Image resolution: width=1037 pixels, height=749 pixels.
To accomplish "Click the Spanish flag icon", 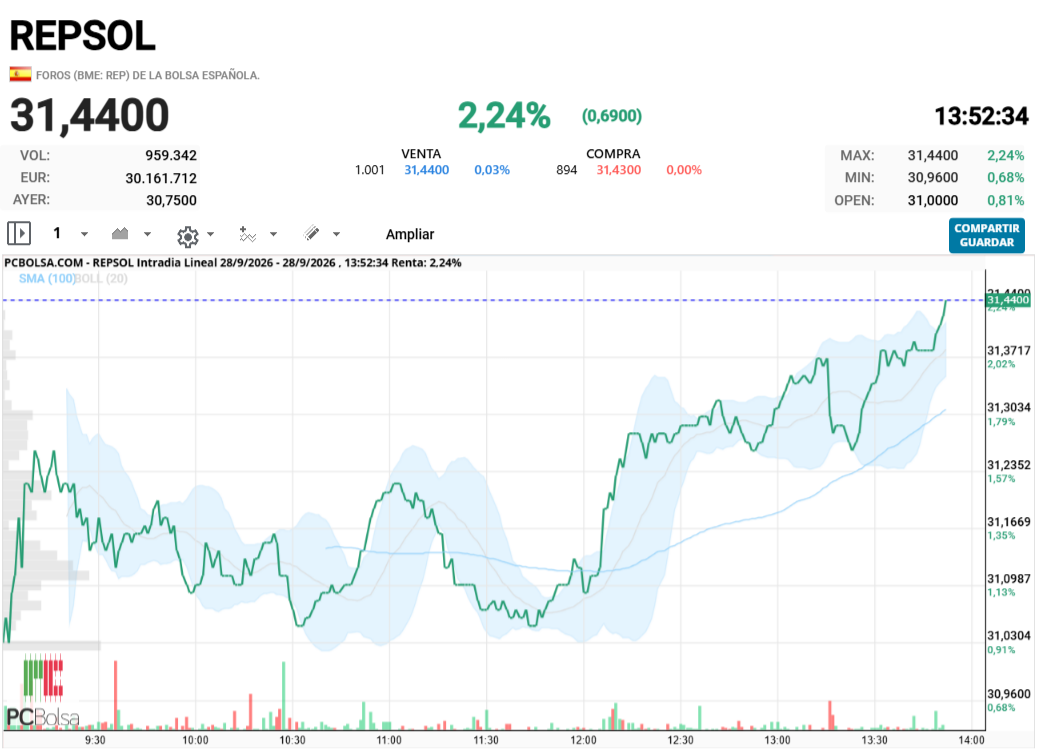I will (x=20, y=74).
